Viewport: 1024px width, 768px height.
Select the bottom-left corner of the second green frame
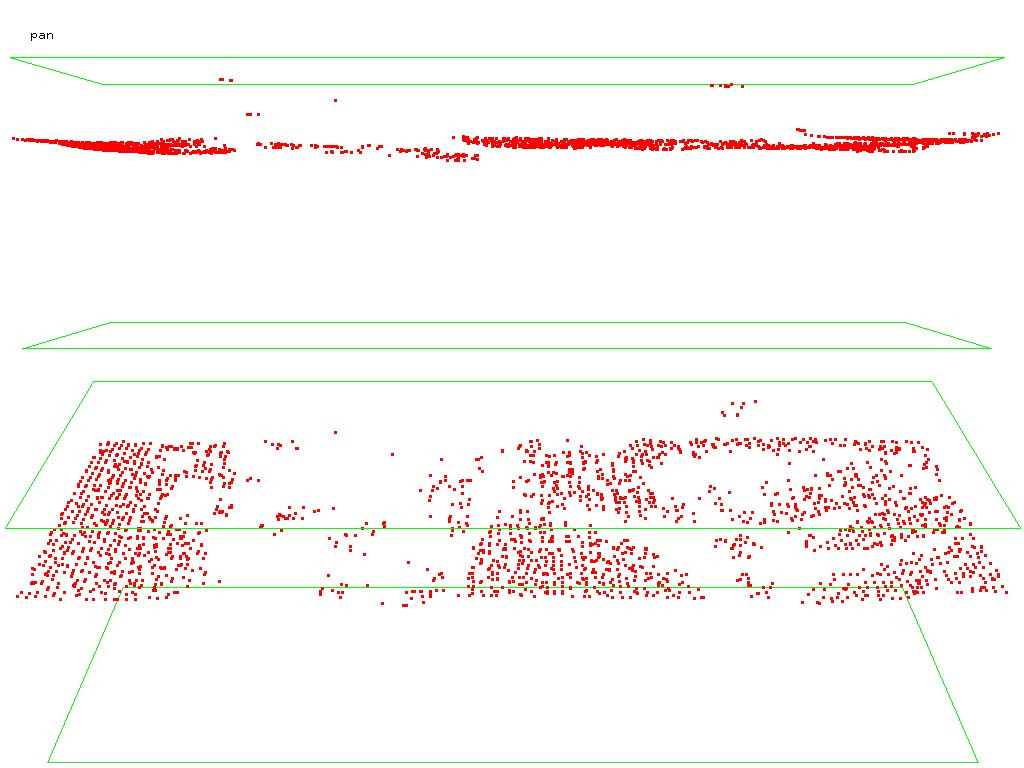23,348
